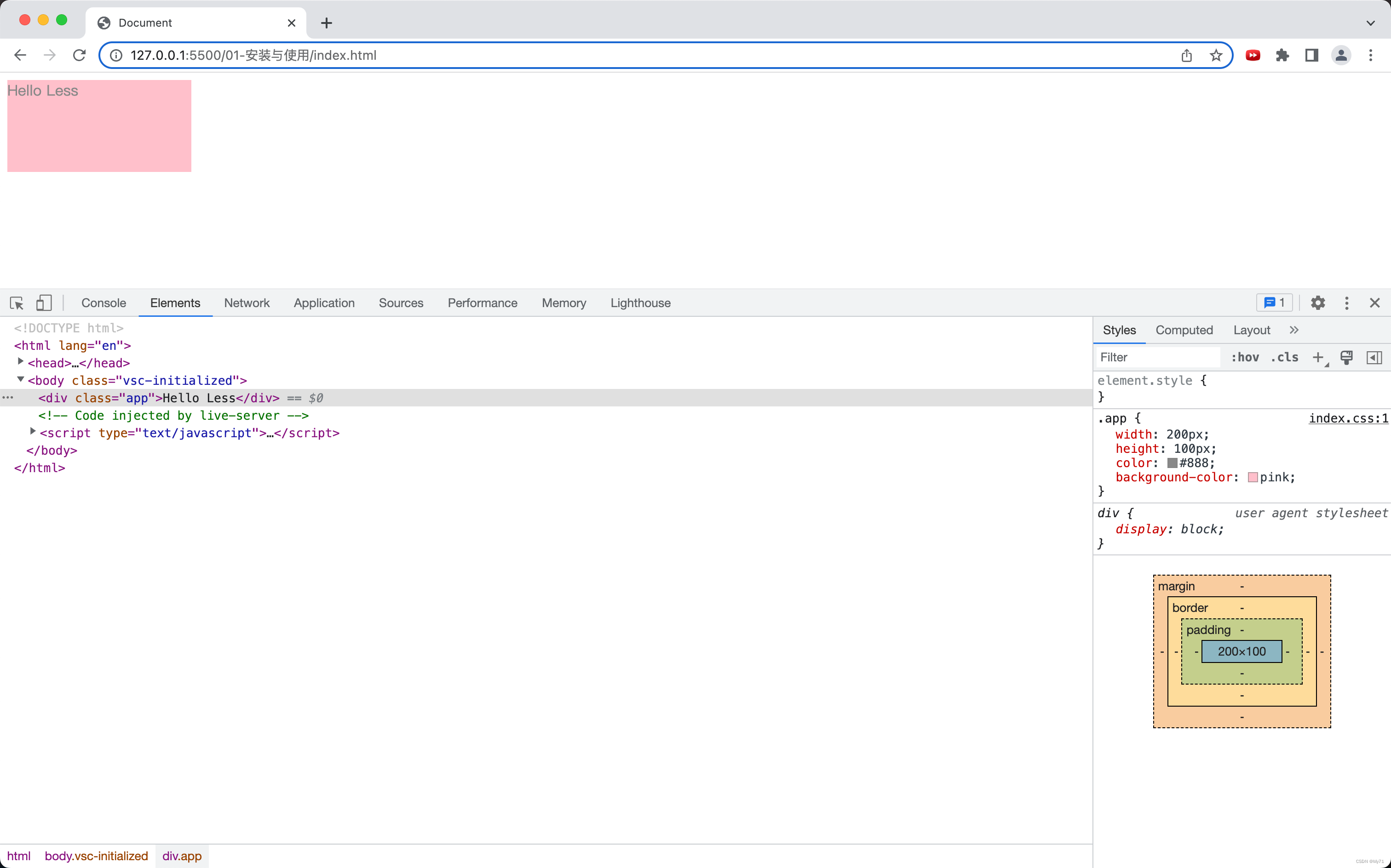Image resolution: width=1391 pixels, height=868 pixels.
Task: Collapse the body element node
Action: point(21,379)
